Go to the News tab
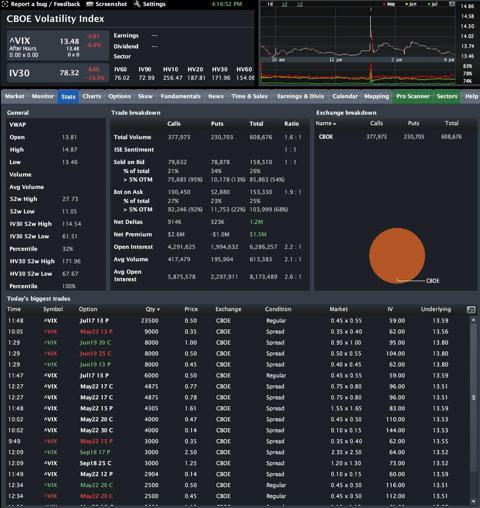Image resolution: width=480 pixels, height=508 pixels. (216, 96)
